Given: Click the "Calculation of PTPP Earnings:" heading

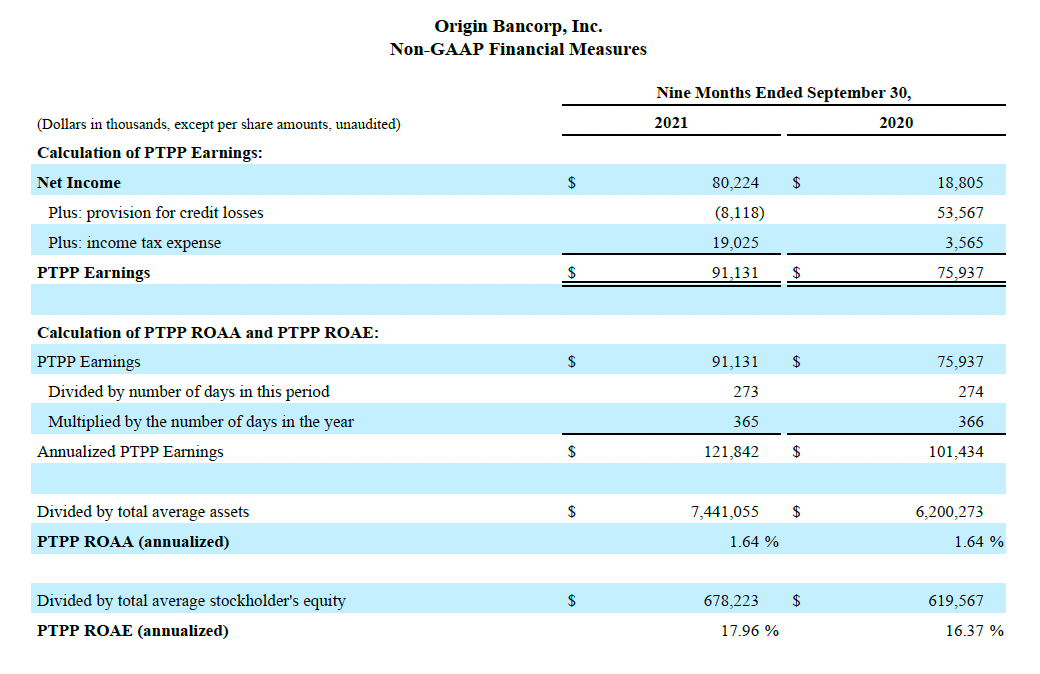Looking at the screenshot, I should [150, 153].
